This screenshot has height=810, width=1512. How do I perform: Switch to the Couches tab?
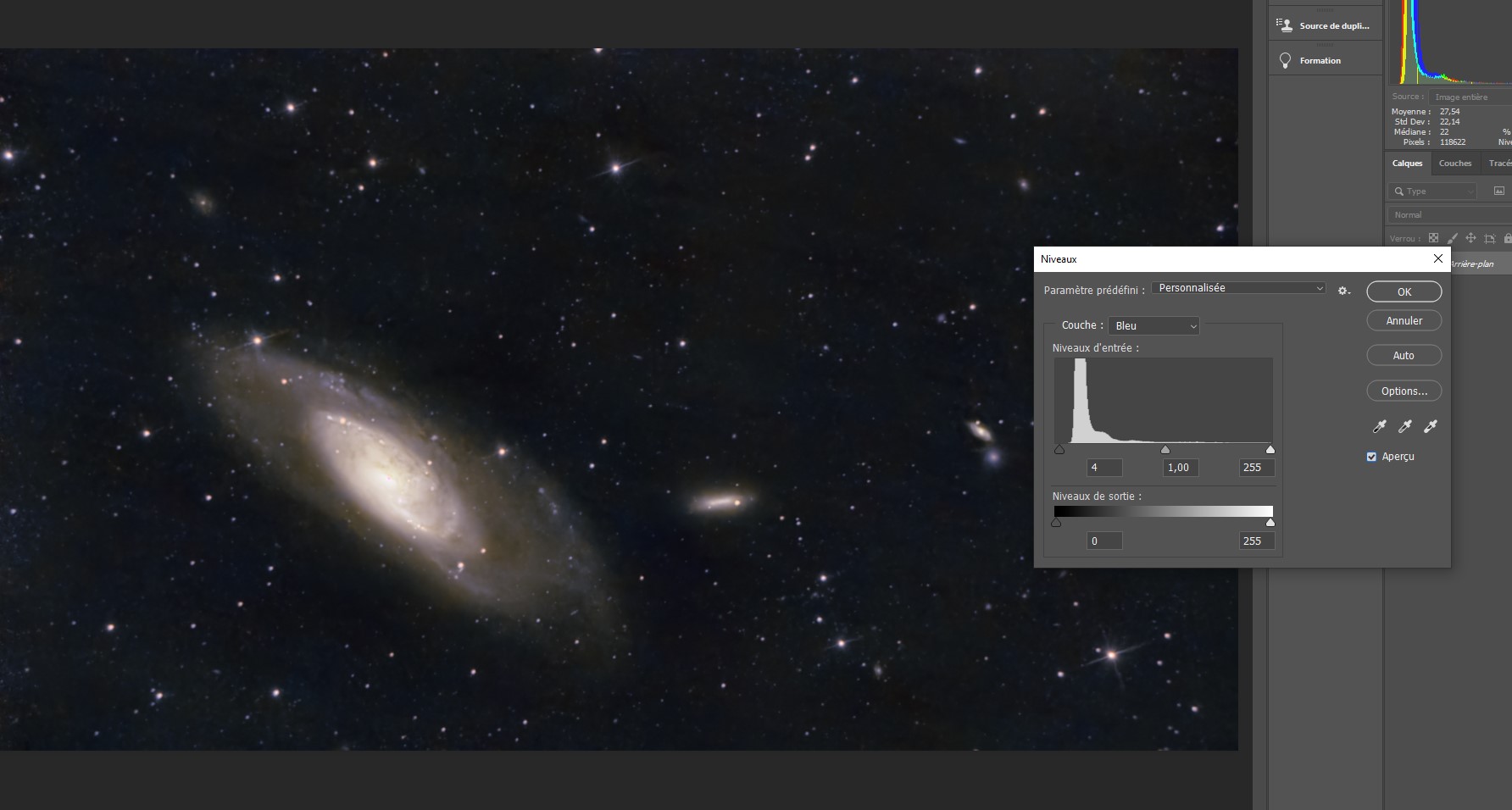point(1454,164)
